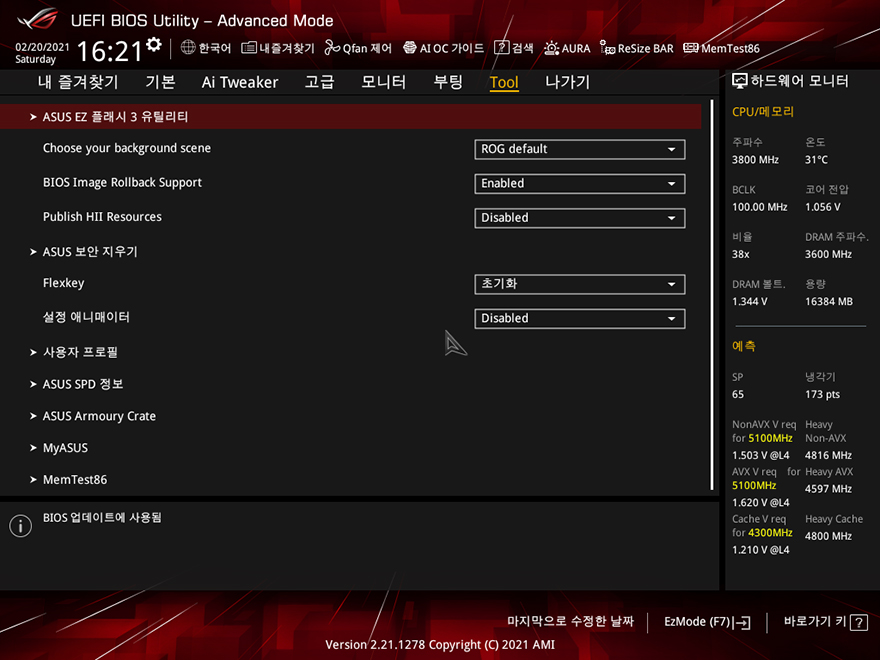This screenshot has width=880, height=660.
Task: Click the Publish HII Resources label
Action: click(x=102, y=217)
